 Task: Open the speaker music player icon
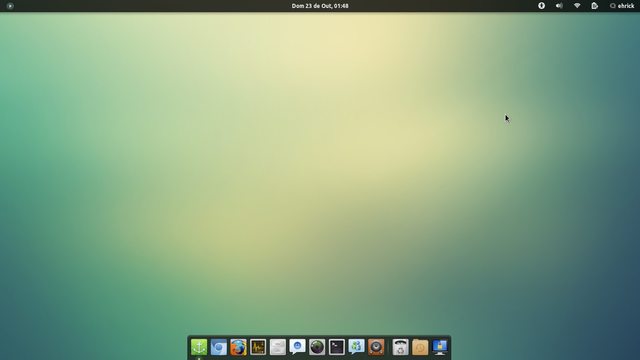pos(376,347)
